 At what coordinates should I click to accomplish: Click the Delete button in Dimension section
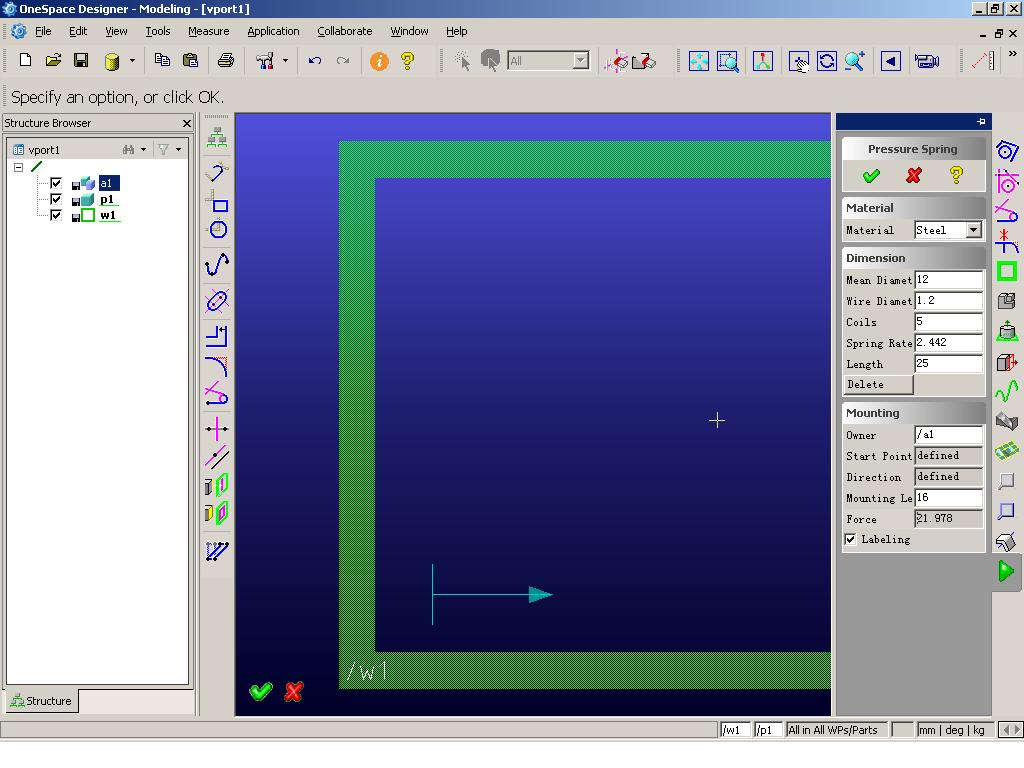[x=878, y=385]
